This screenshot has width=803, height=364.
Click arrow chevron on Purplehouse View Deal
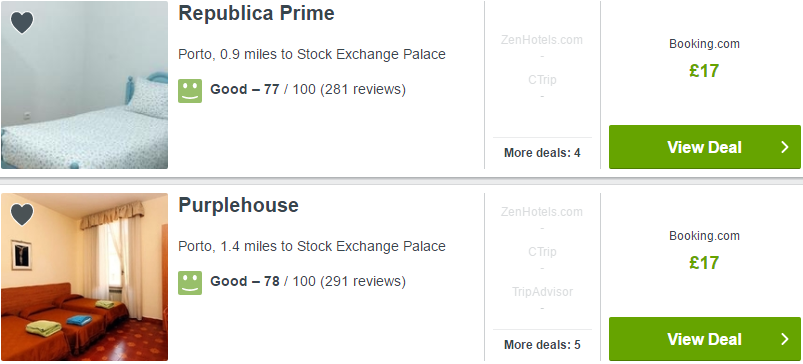click(785, 339)
